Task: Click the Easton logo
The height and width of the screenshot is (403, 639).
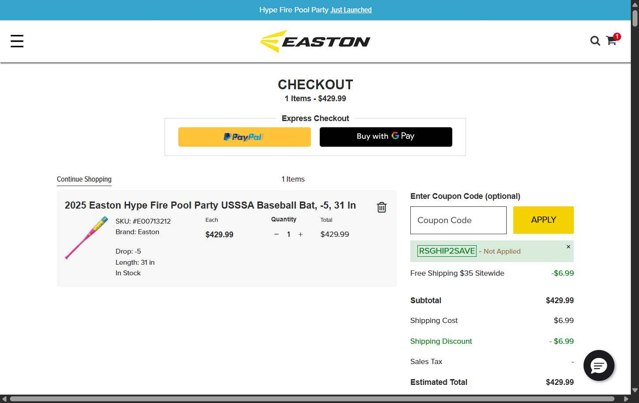Action: pyautogui.click(x=315, y=41)
